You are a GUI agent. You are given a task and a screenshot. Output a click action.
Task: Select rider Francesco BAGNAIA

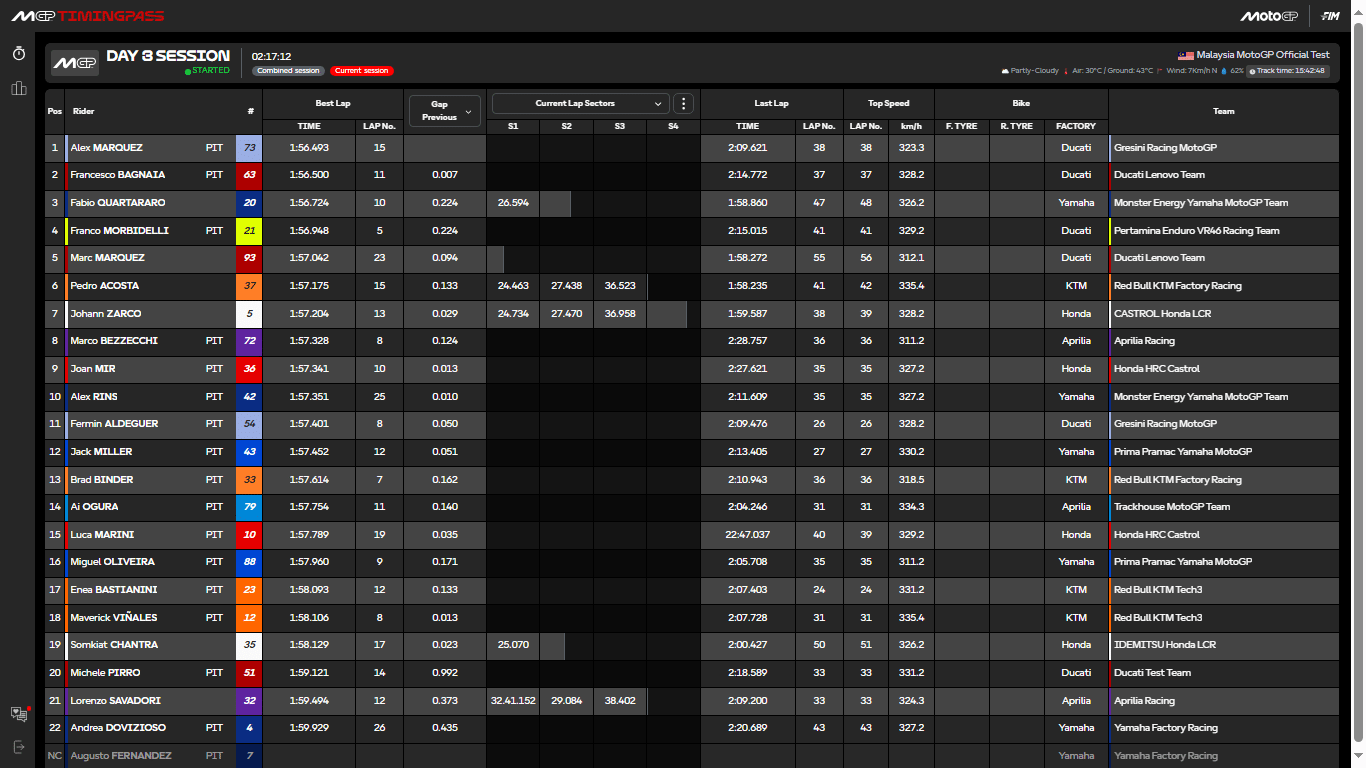pyautogui.click(x=118, y=175)
